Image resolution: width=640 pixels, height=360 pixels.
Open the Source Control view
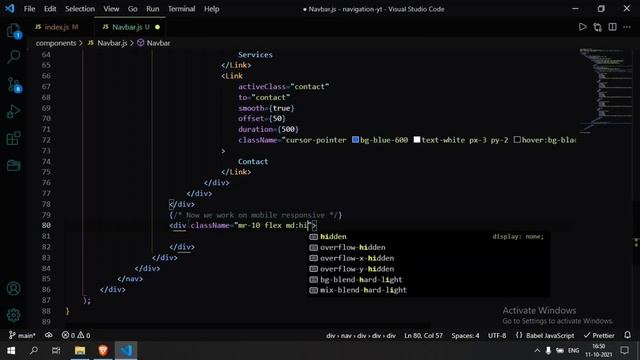point(13,84)
